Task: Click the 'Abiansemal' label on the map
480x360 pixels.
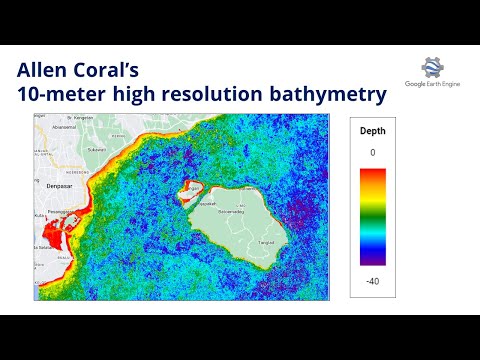Action: coord(64,127)
